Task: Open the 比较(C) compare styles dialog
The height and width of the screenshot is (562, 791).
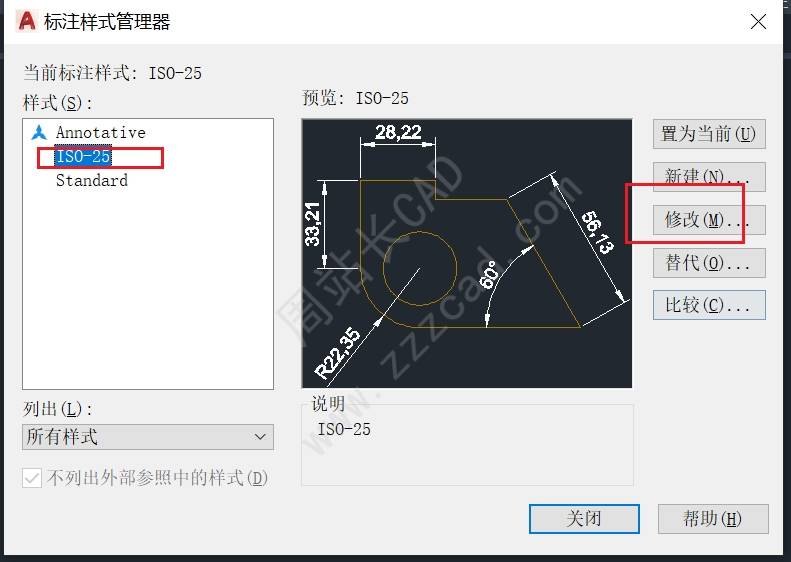Action: click(709, 305)
